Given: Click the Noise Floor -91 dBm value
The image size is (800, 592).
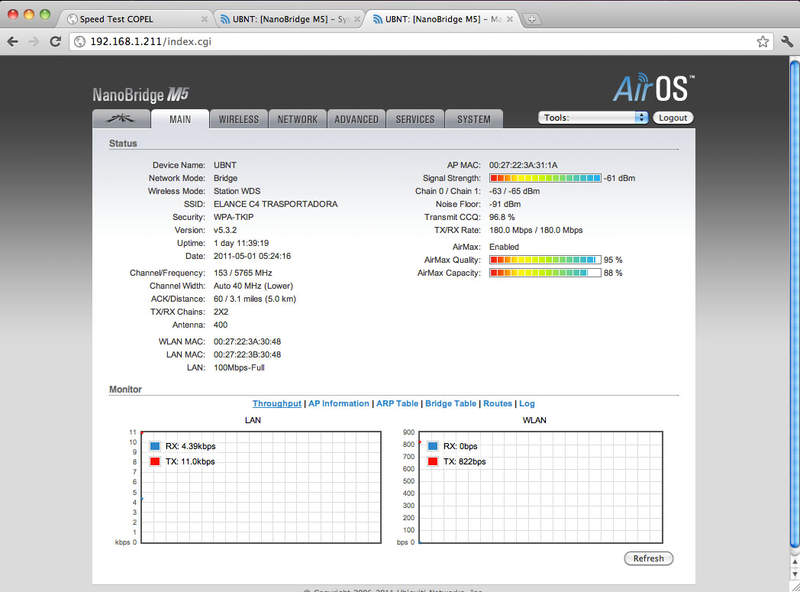Looking at the screenshot, I should click(x=505, y=204).
